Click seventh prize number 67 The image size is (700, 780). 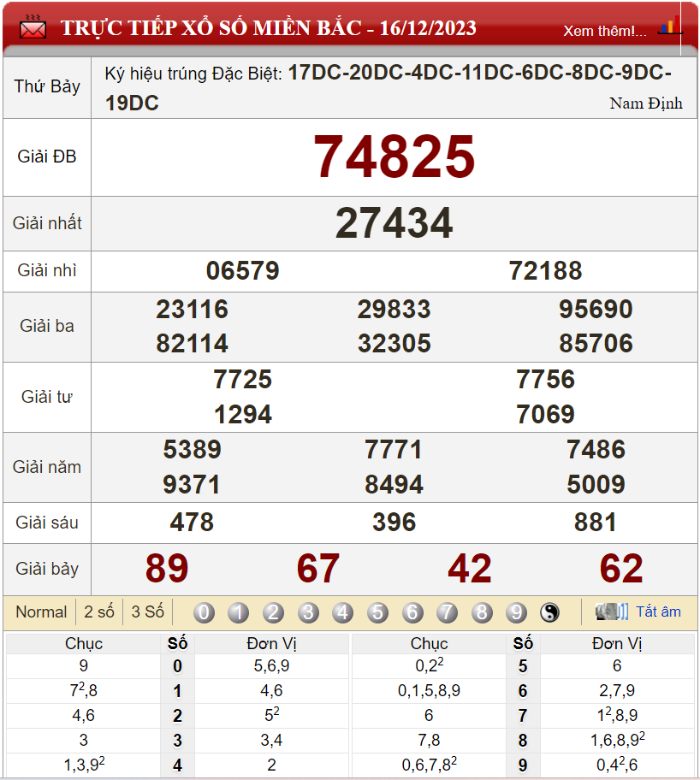click(318, 569)
